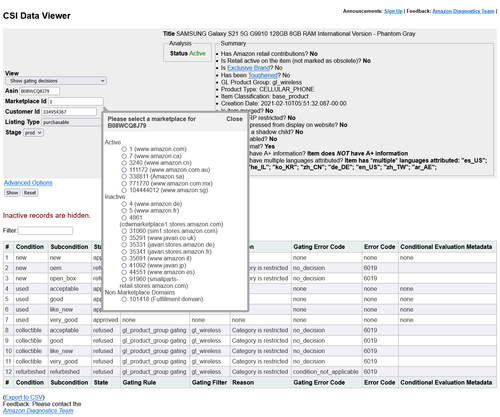Select 101418 (Fulfillment domain) radio
This screenshot has width=500, height=417.
(124, 299)
